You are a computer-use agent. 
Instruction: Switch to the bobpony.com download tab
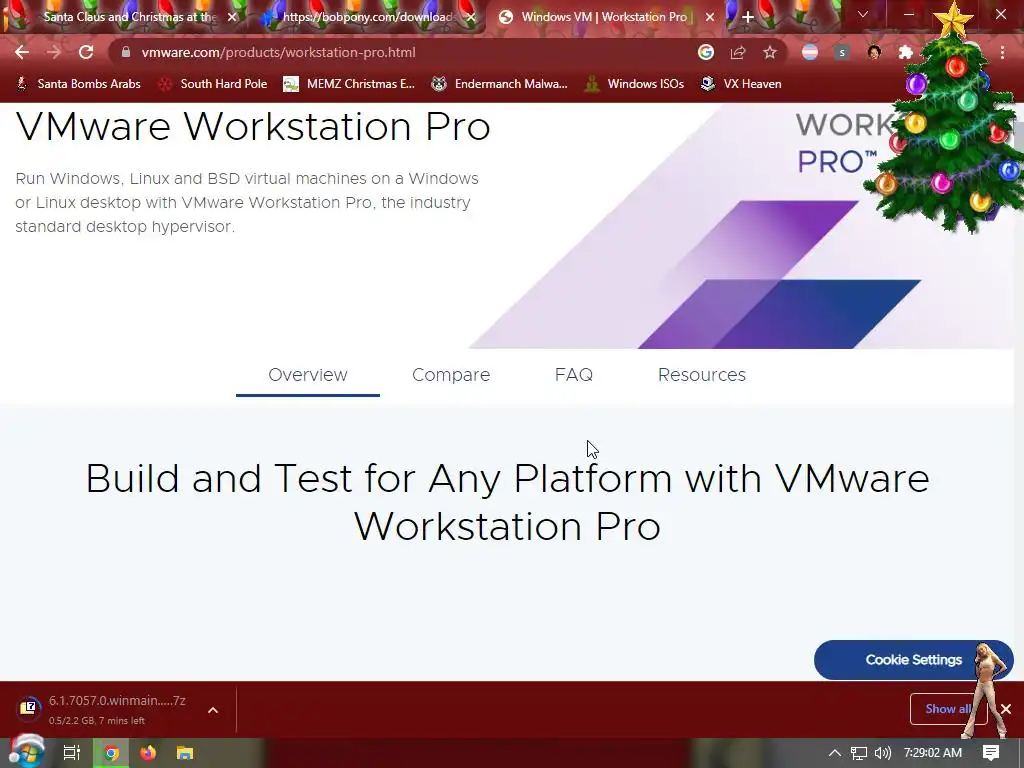coord(366,17)
